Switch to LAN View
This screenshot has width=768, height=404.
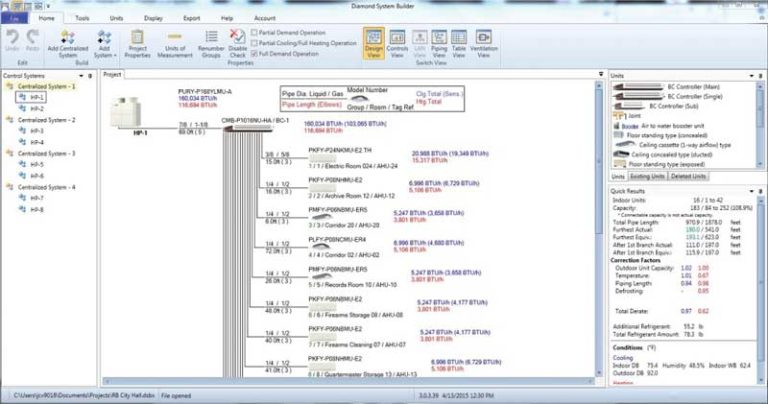click(419, 44)
